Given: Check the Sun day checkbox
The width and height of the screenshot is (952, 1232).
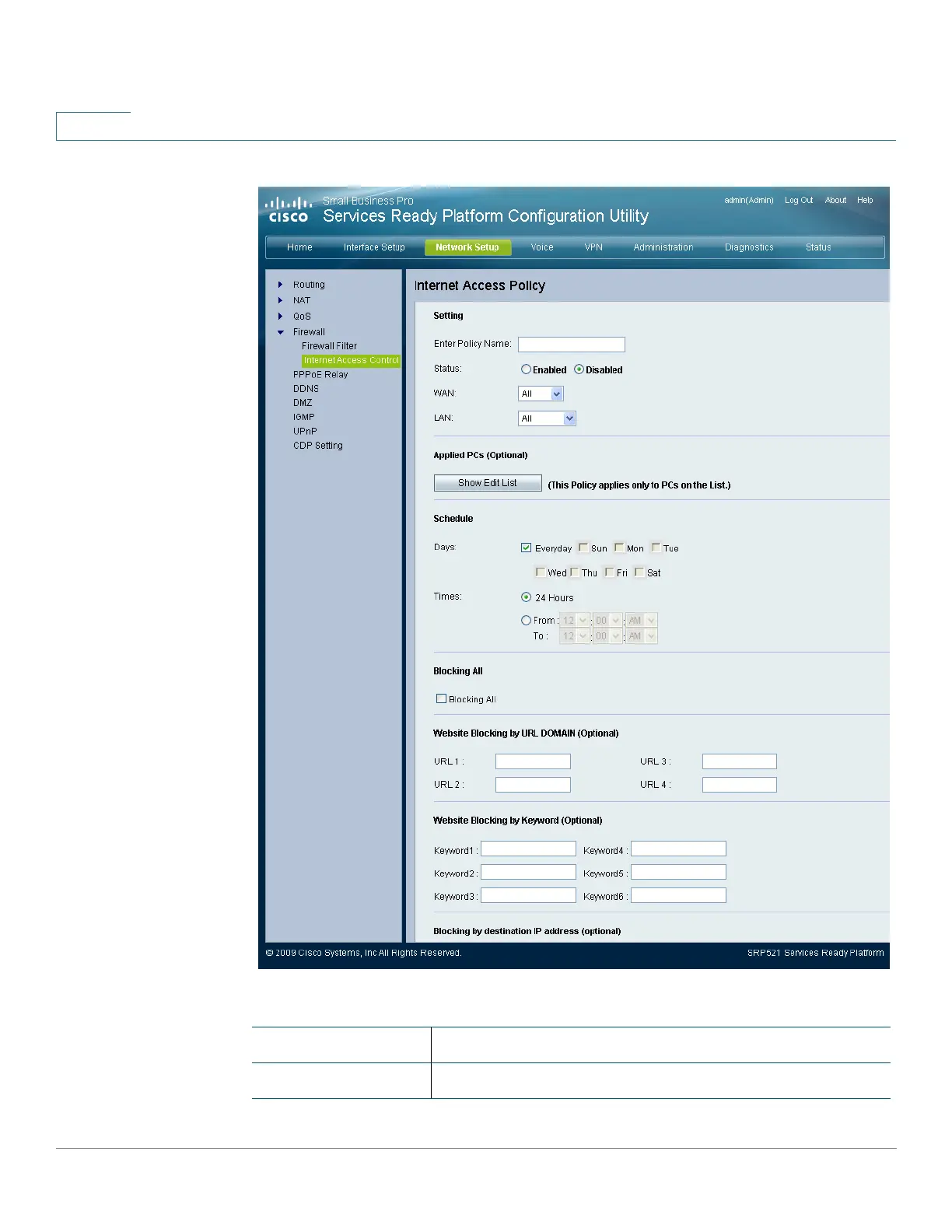Looking at the screenshot, I should (x=583, y=548).
